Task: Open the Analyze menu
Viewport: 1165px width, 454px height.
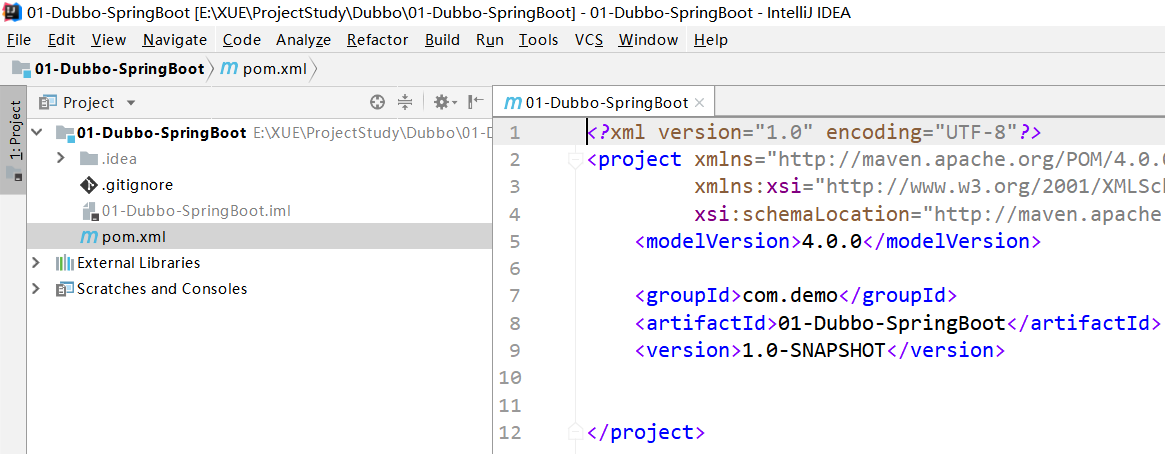Action: coord(303,39)
